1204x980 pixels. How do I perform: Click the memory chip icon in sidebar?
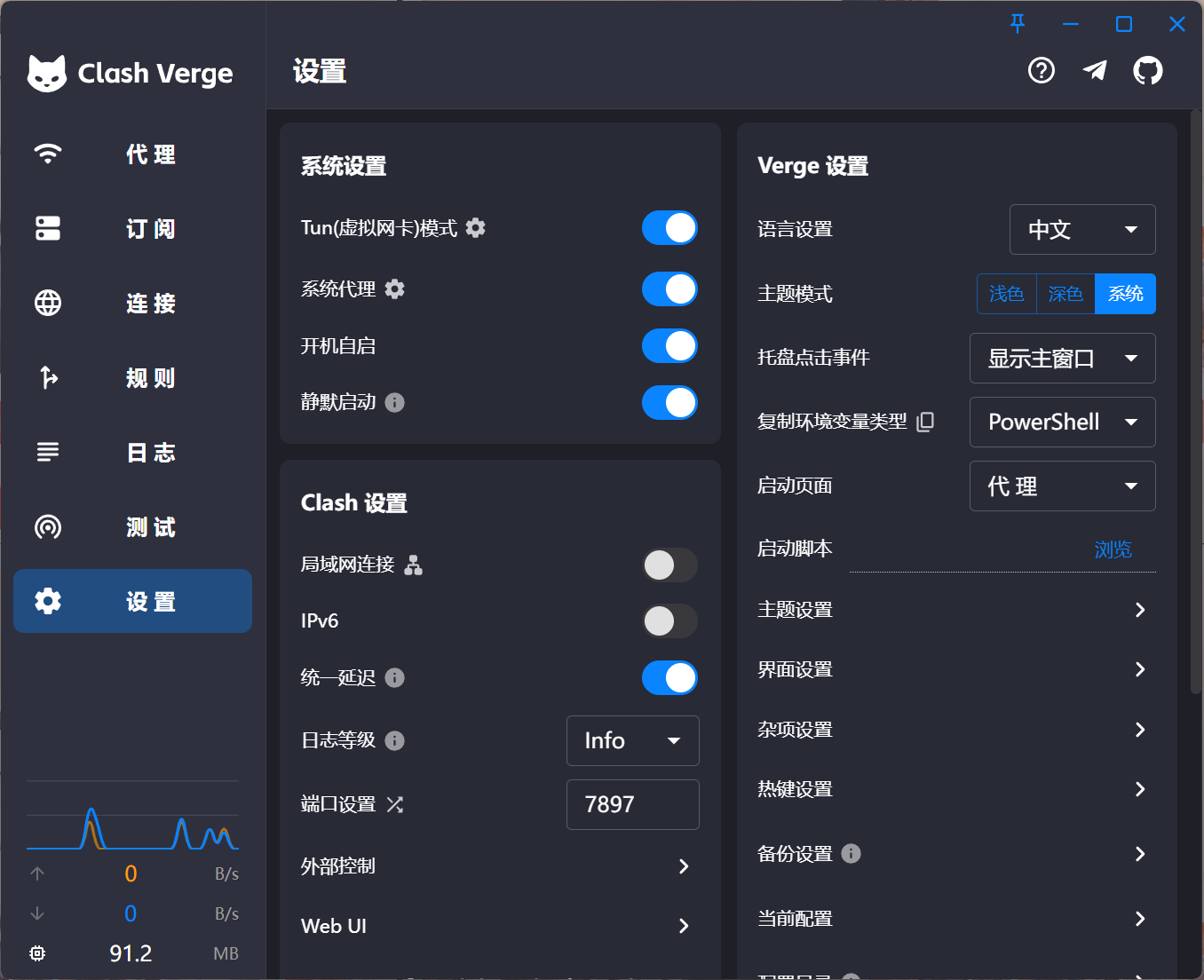37,953
